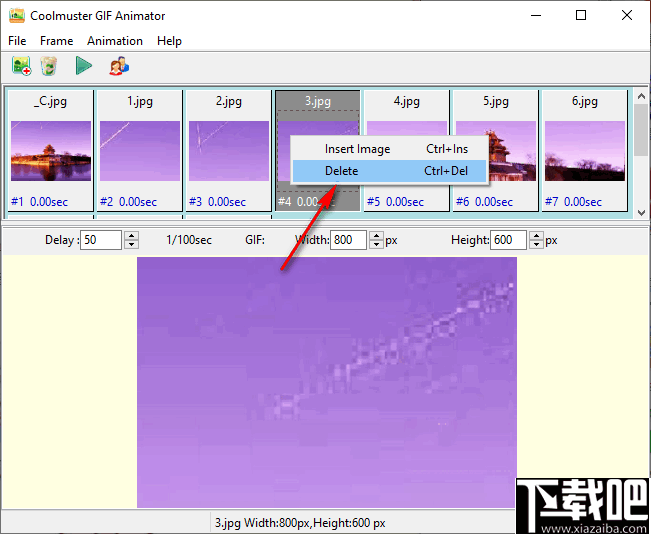Open the Animation menu

click(x=115, y=41)
